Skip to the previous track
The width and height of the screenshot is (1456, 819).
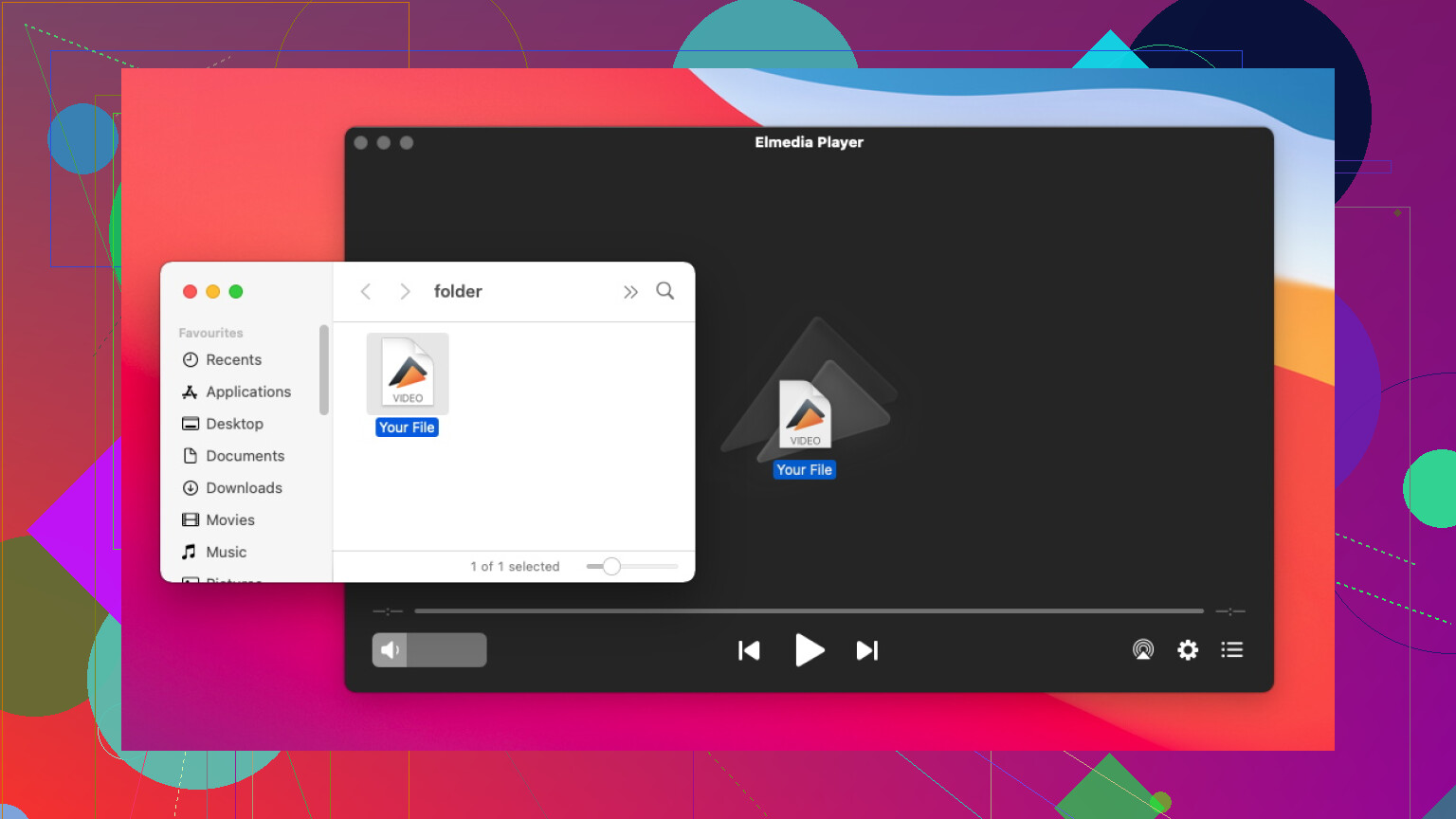coord(749,650)
